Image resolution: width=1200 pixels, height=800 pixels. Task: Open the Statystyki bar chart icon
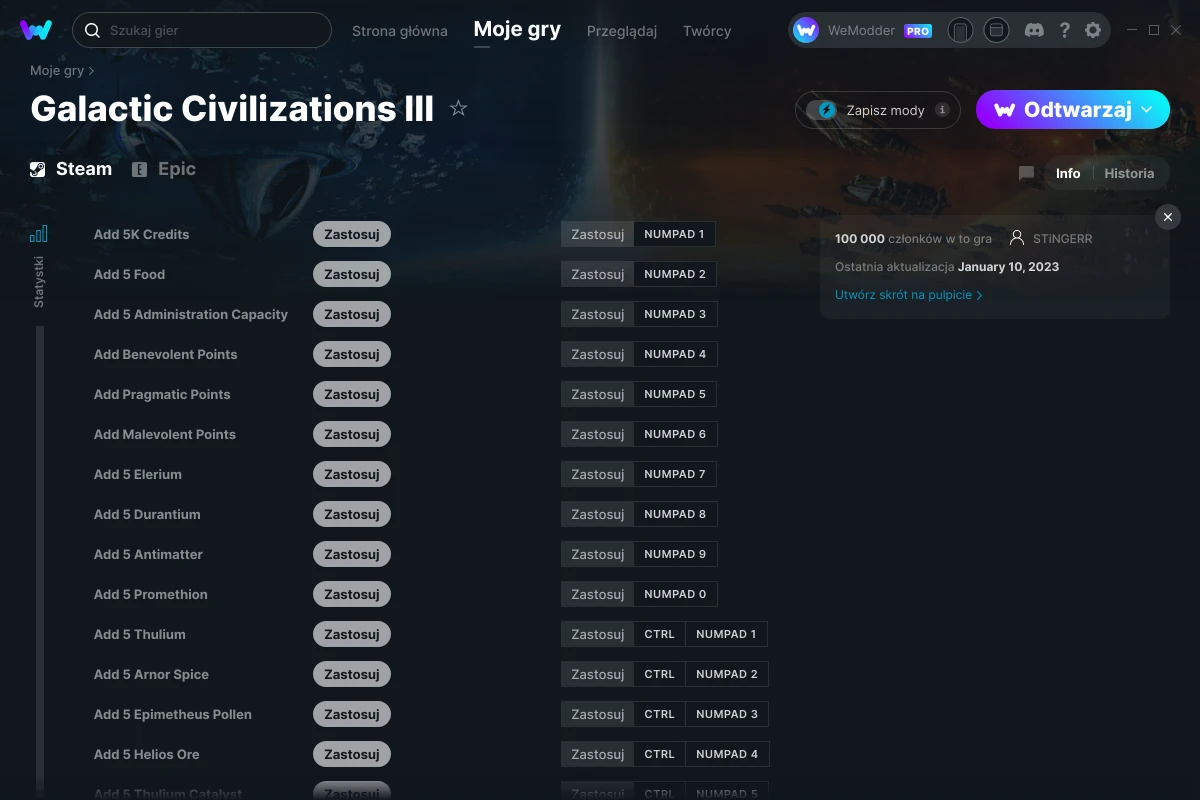point(39,234)
